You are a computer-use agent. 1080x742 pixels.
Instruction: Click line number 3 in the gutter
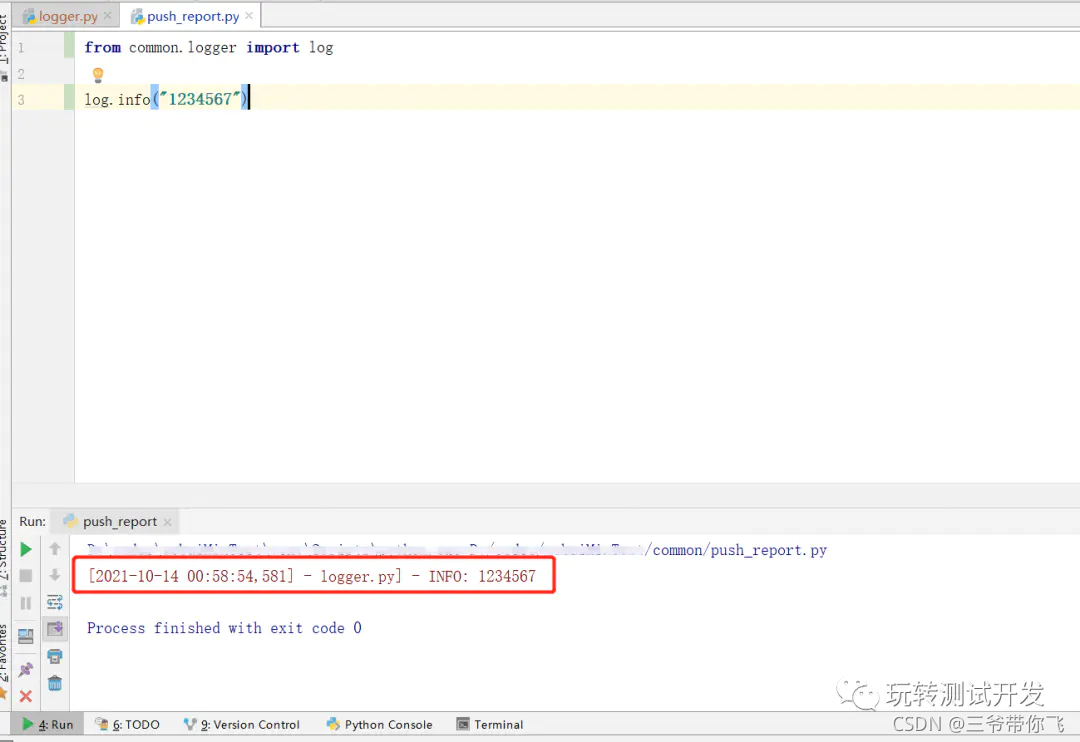21,100
